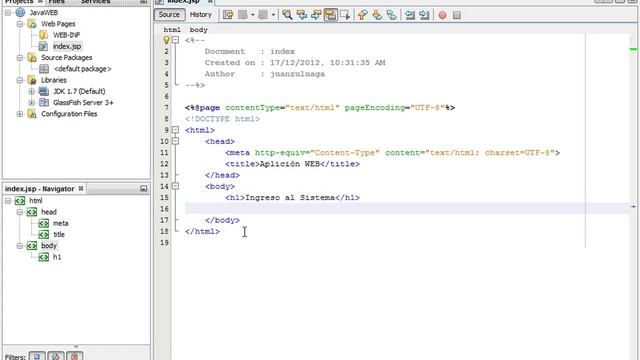
Task: Click Toggle Bookmark icon
Action: pyautogui.click(x=391, y=15)
